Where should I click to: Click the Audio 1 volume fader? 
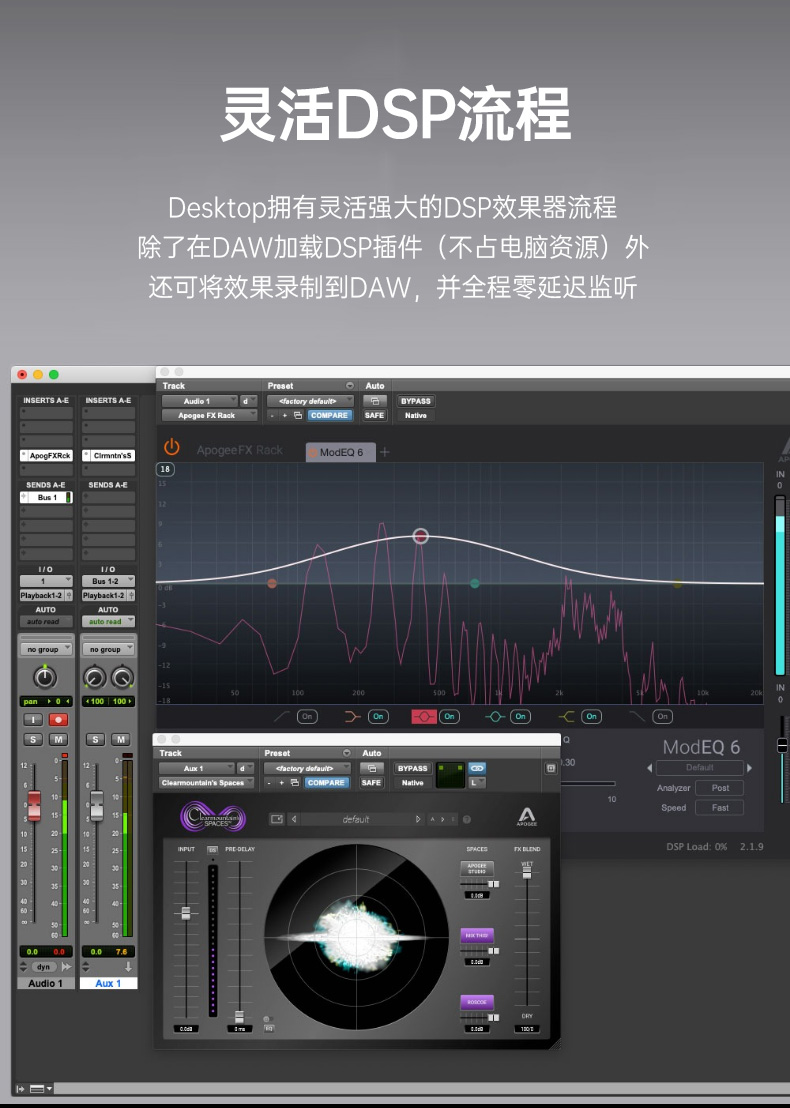(x=34, y=806)
